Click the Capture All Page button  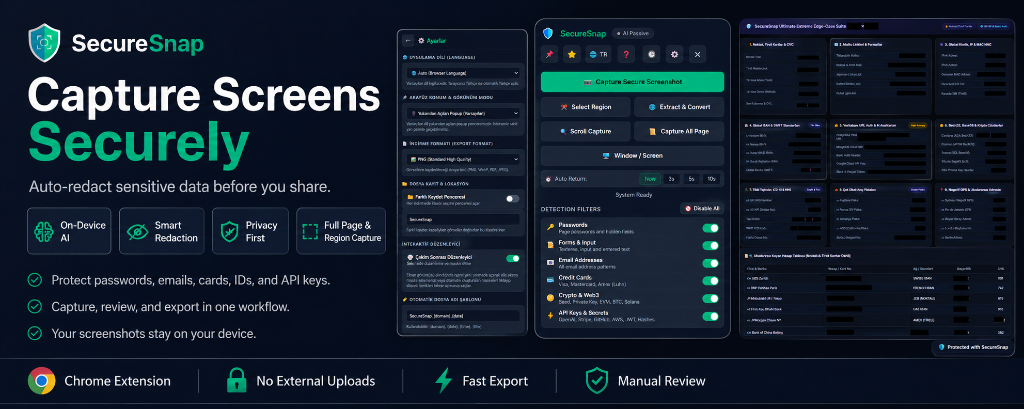(679, 131)
